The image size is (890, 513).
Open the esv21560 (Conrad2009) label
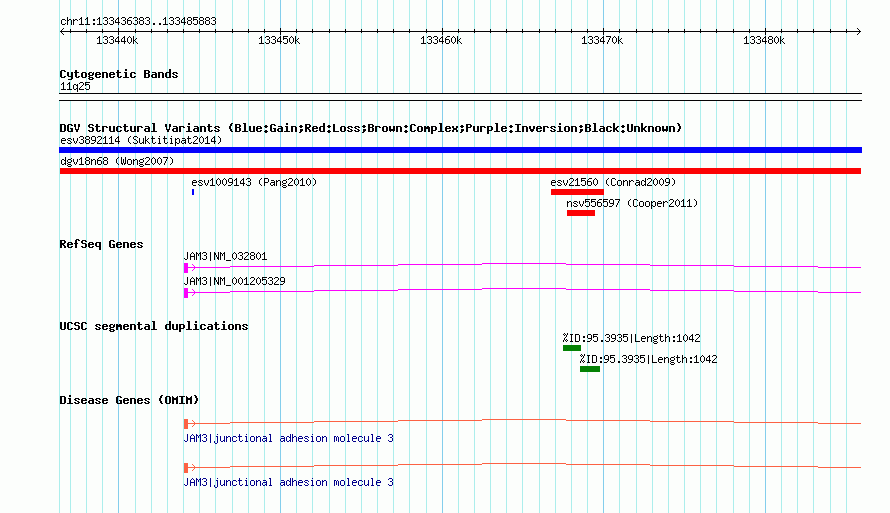613,182
